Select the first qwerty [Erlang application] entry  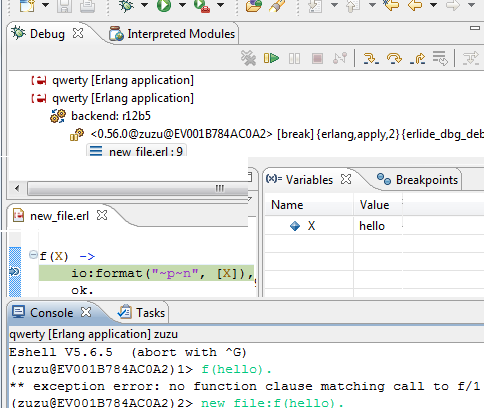tap(123, 80)
